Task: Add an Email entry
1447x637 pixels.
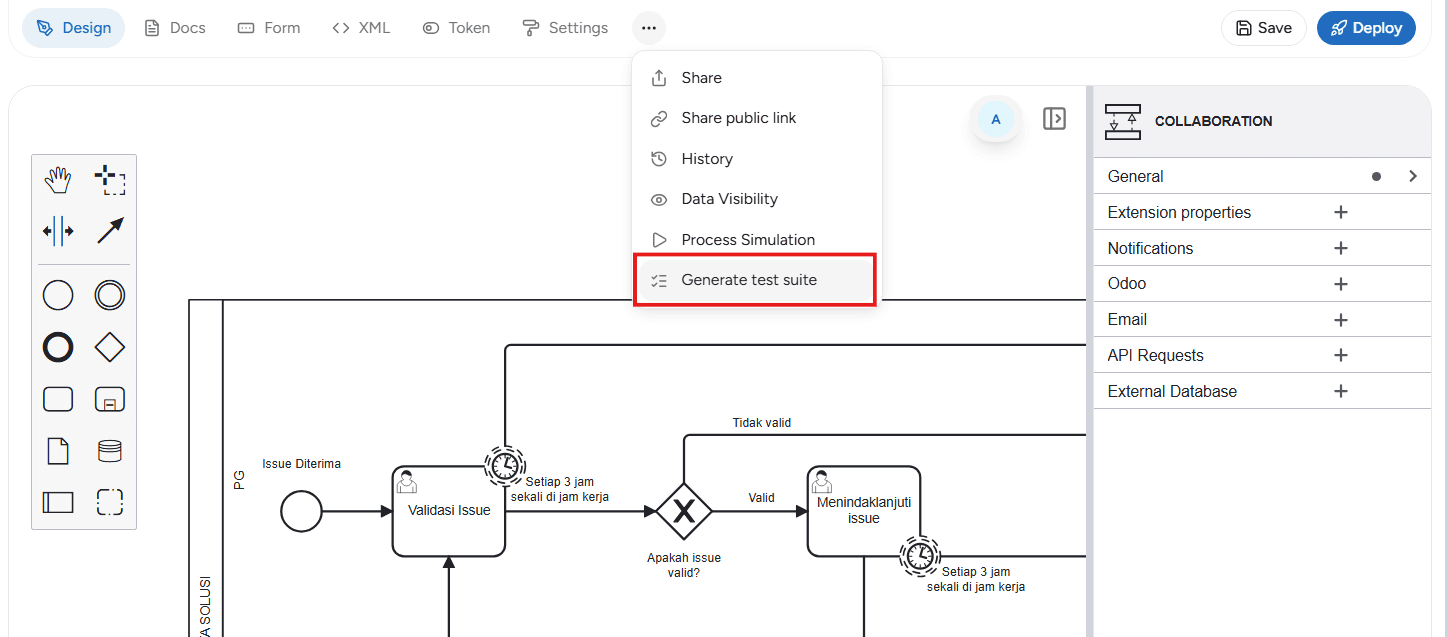Action: [x=1342, y=320]
